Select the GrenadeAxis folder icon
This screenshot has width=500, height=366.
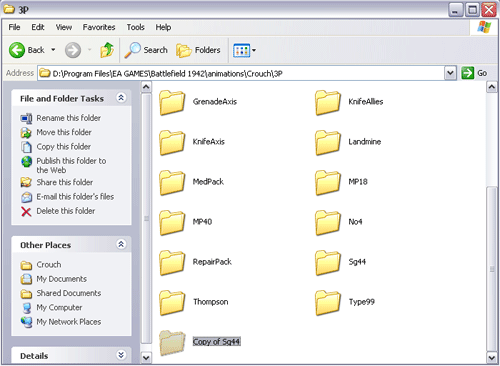(172, 102)
